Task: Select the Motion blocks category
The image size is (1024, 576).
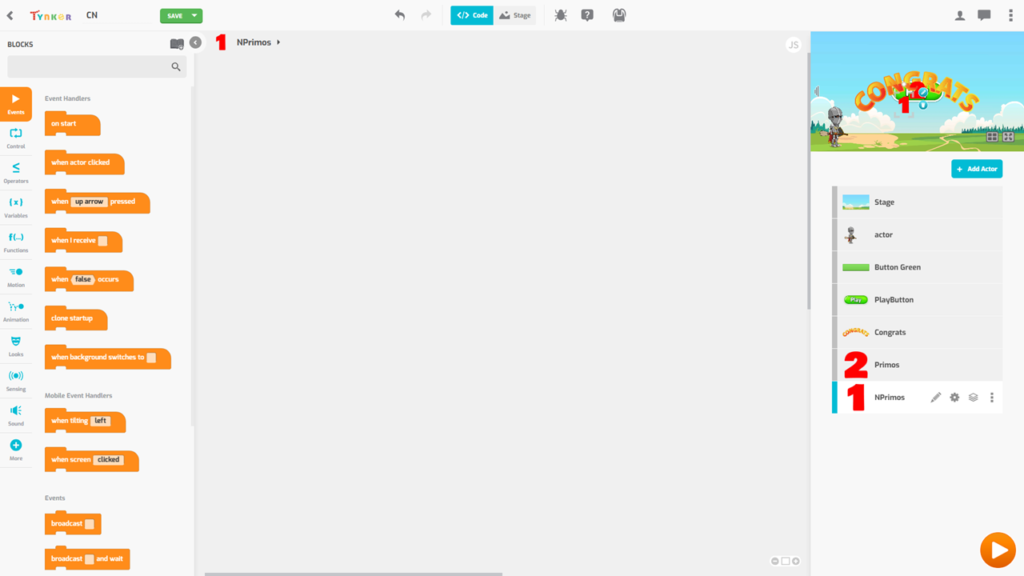Action: click(x=16, y=276)
